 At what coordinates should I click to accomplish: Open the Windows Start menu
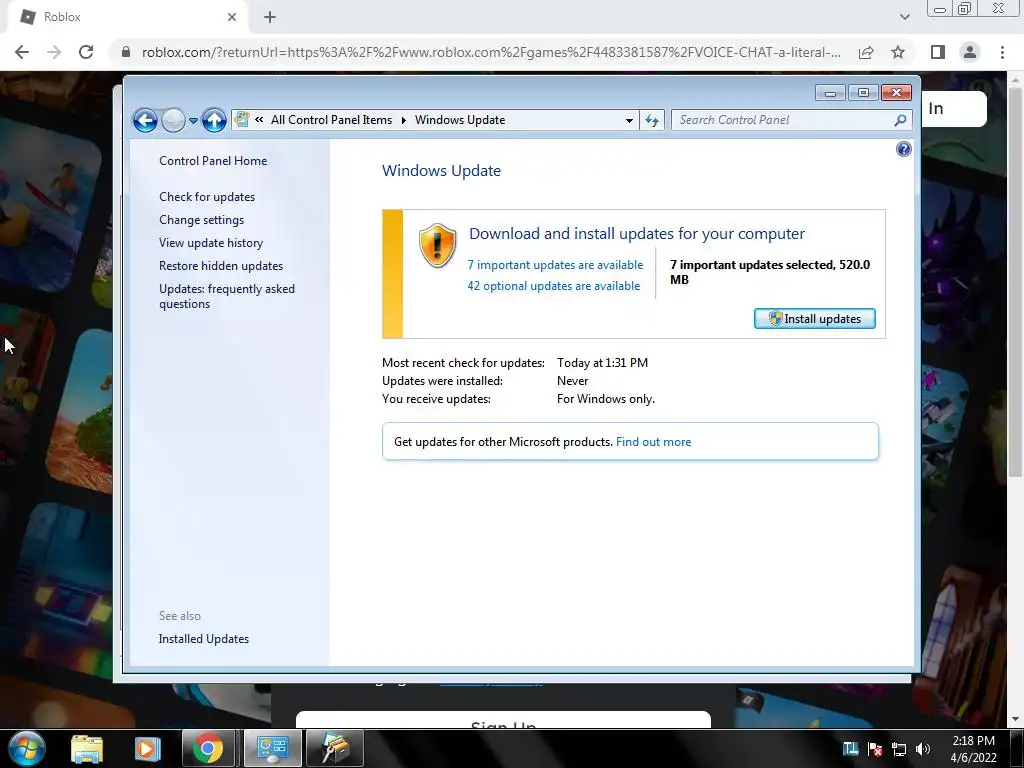[27, 748]
